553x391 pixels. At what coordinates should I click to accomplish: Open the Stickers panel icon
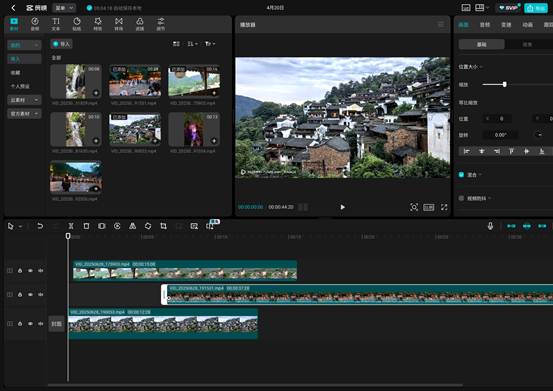point(77,24)
